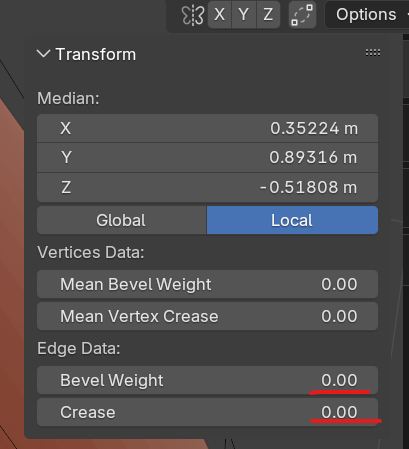Toggle Z axis mirror button
Screen dimensions: 409x449
pyautogui.click(x=268, y=15)
